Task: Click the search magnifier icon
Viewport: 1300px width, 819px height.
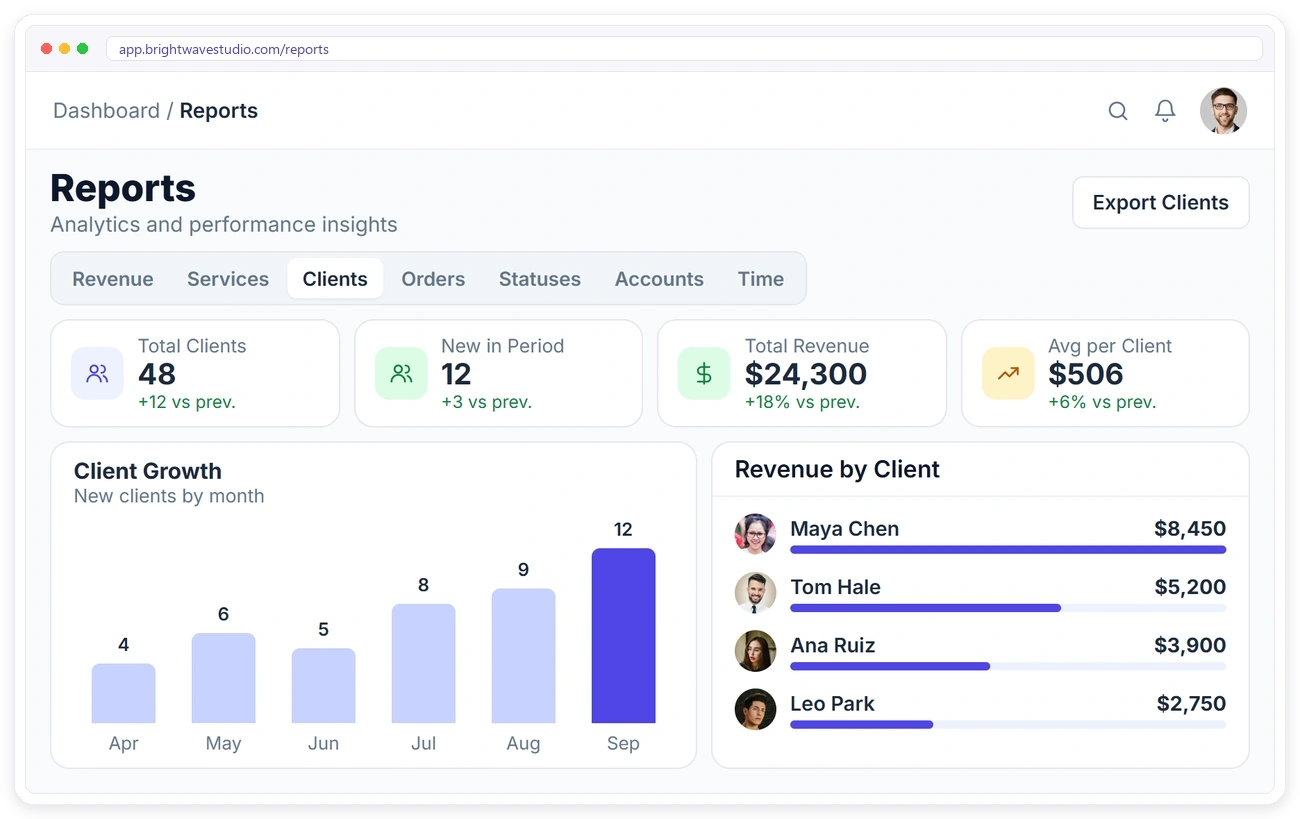Action: [1118, 111]
